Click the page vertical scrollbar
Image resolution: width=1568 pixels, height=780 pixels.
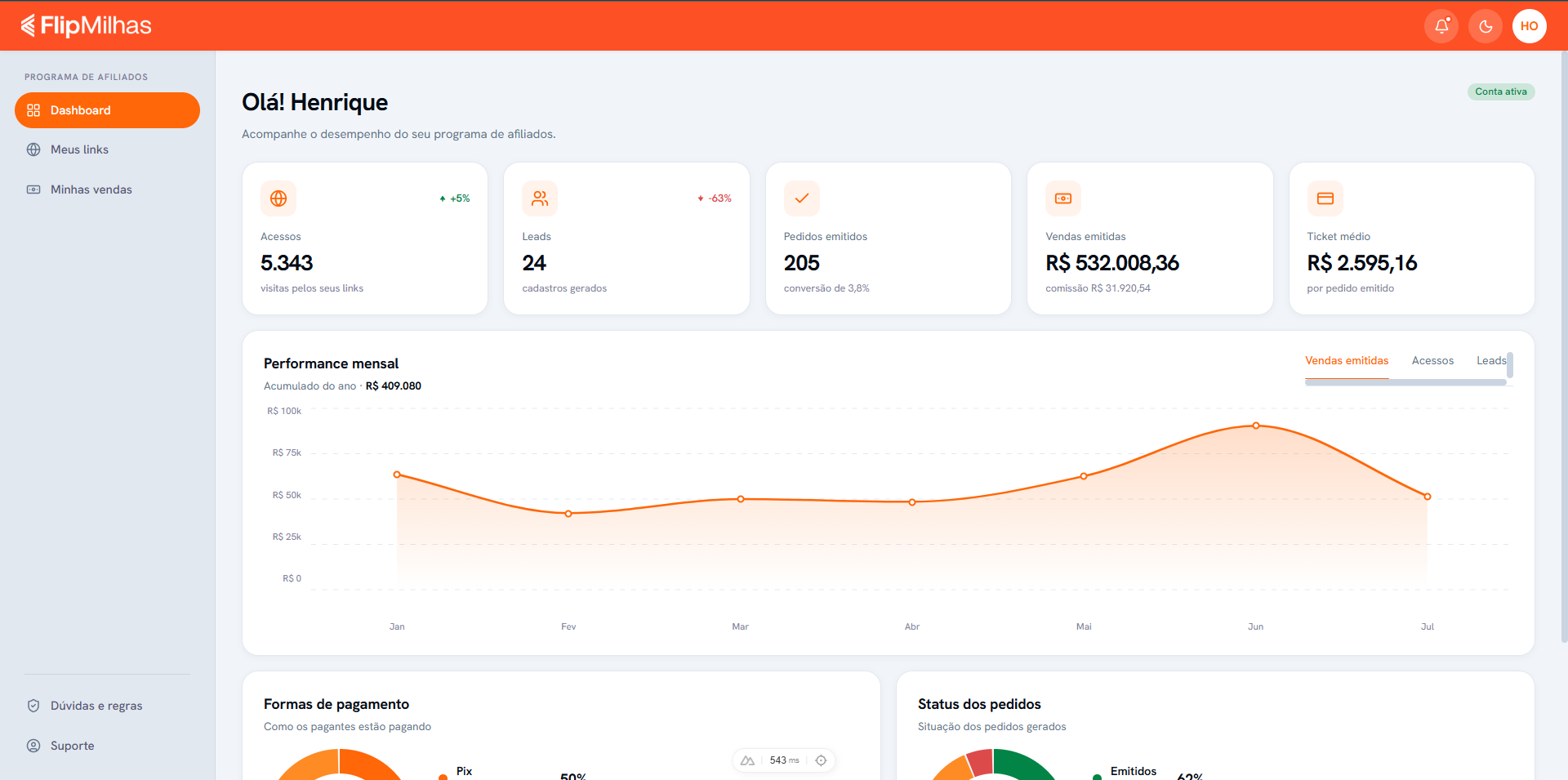[1564, 346]
